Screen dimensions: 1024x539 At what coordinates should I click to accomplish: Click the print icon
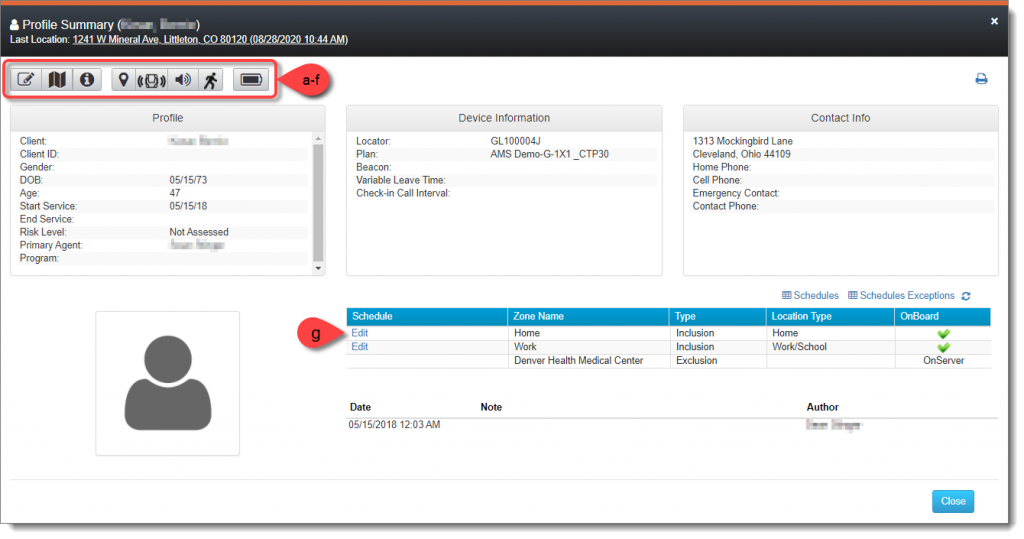pyautogui.click(x=981, y=79)
